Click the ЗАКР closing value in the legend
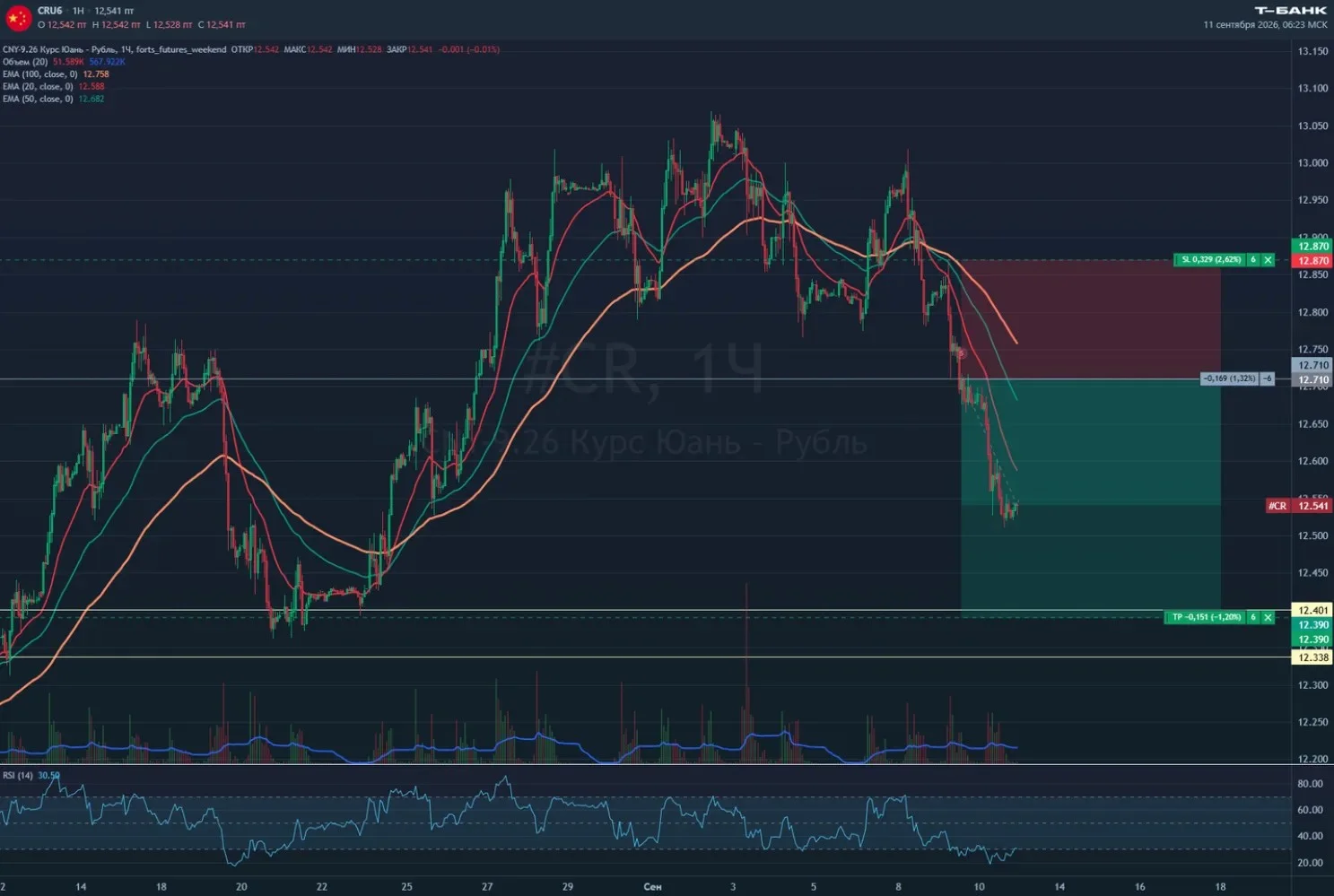 pos(422,49)
